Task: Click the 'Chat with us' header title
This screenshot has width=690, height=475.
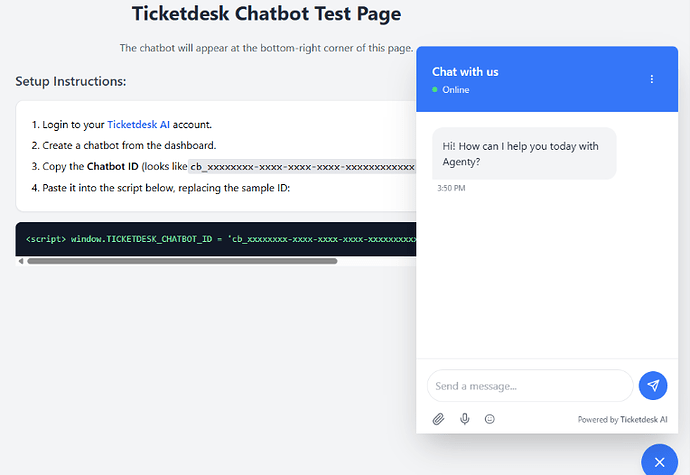Action: (465, 72)
